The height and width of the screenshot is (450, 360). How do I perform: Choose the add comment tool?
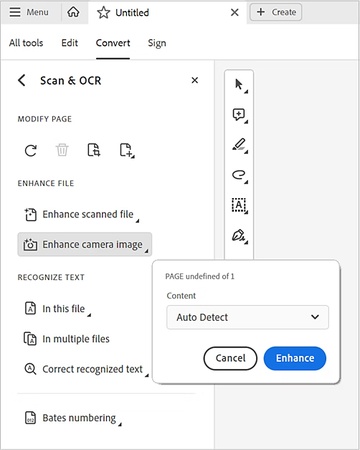(239, 115)
